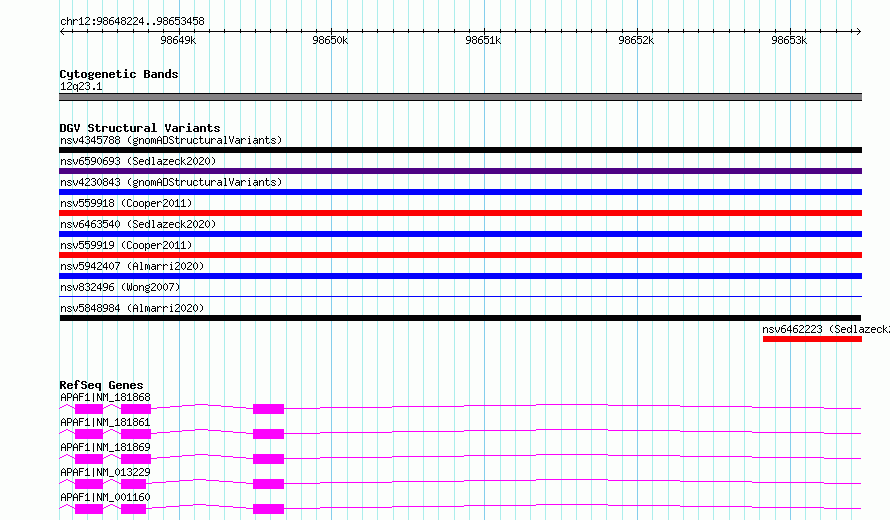Click the chr12:98648224..98653458 coordinate label
Image resolution: width=890 pixels, height=520 pixels.
coord(132,22)
